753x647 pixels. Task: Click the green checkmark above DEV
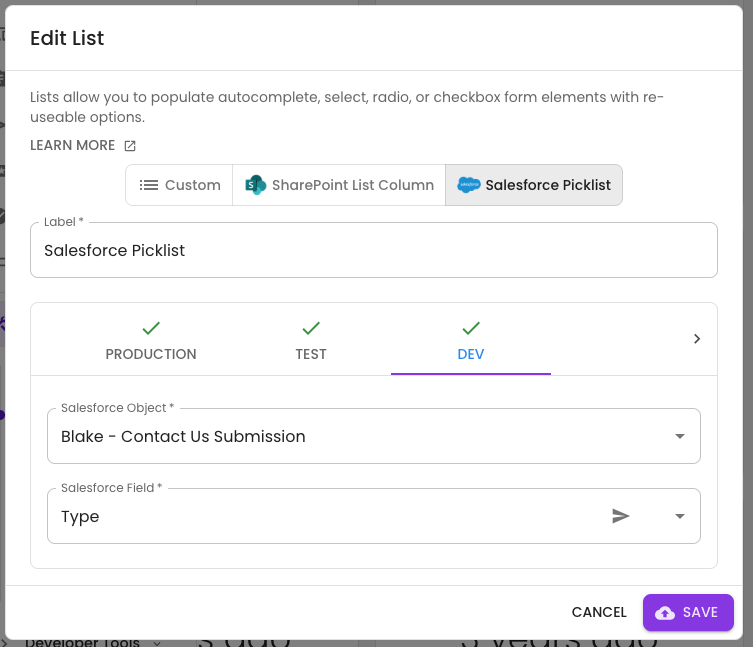click(471, 329)
